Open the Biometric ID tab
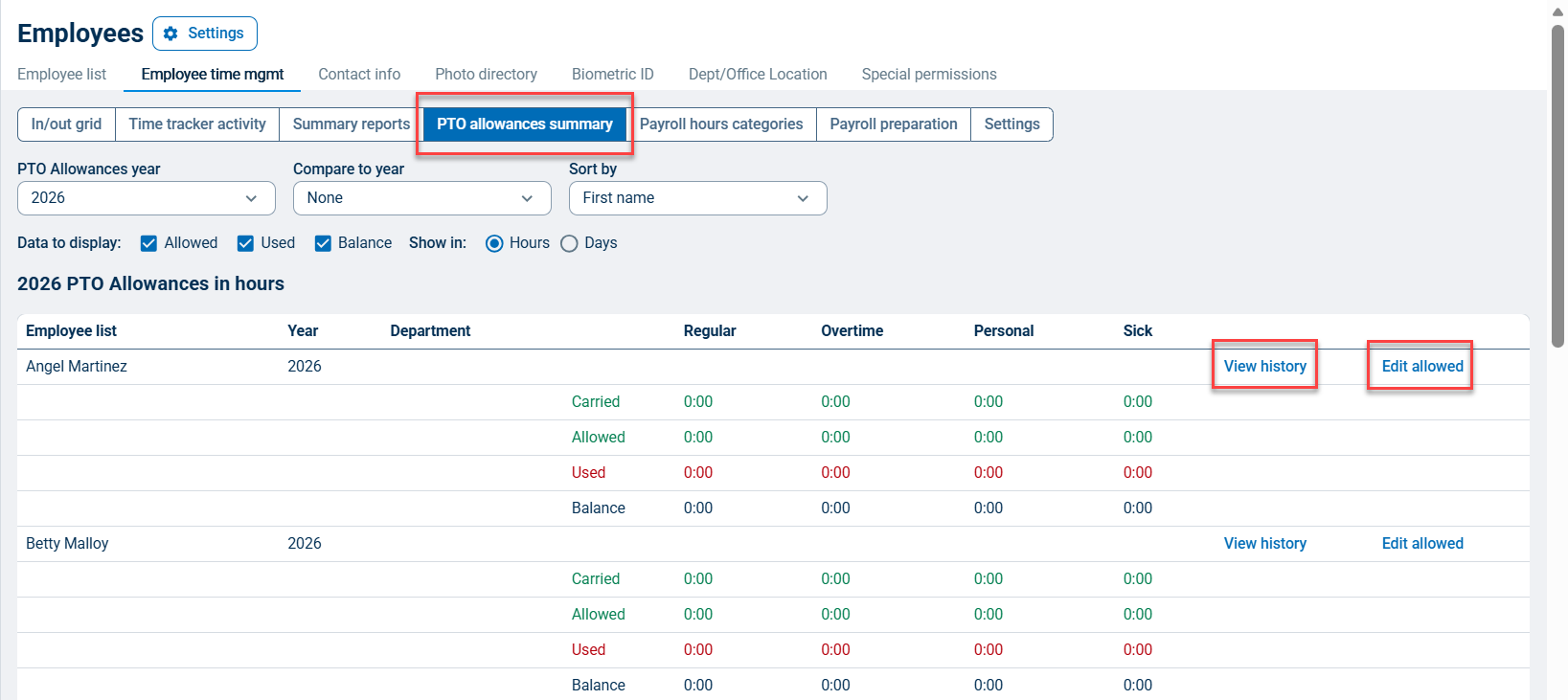Screen dimensions: 1568x700 tap(613, 74)
